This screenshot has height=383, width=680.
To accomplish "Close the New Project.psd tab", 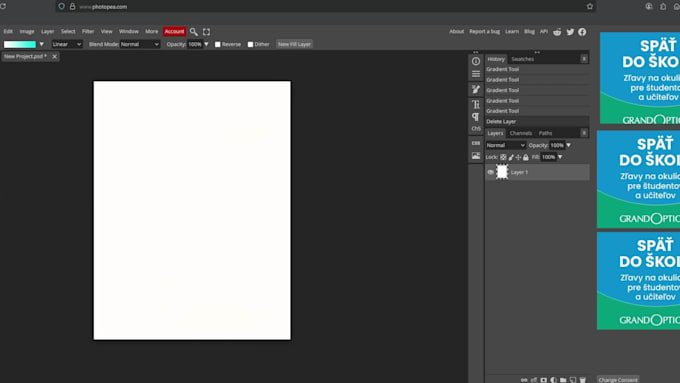I will point(55,56).
